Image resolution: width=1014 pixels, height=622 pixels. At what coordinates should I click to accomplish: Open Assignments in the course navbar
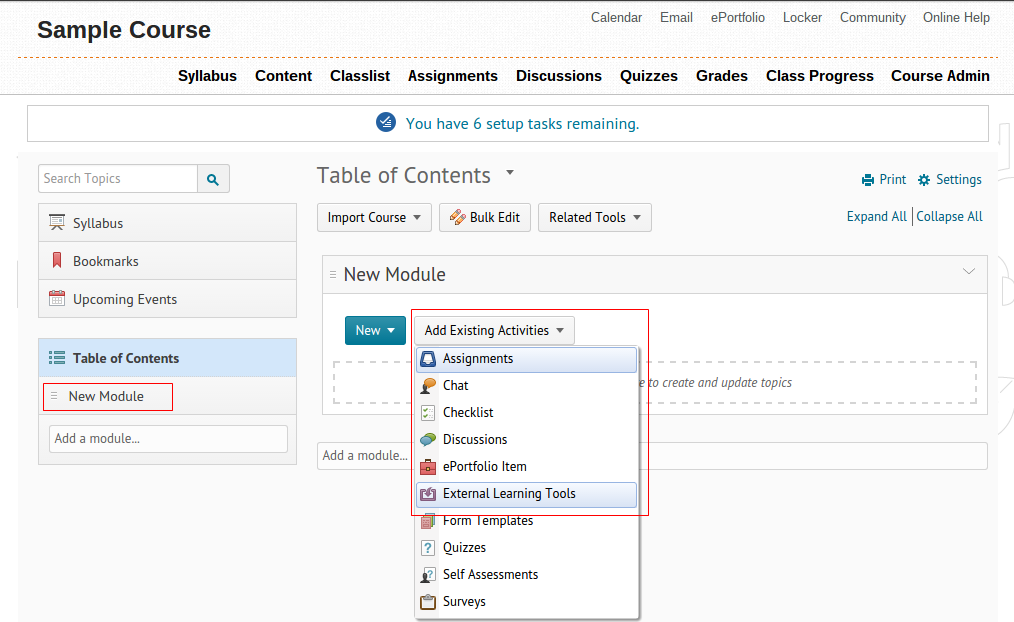pos(453,76)
